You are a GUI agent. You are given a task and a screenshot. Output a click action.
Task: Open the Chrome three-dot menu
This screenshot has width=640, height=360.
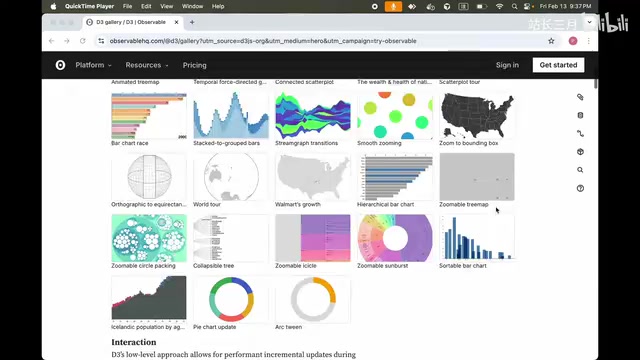point(588,41)
